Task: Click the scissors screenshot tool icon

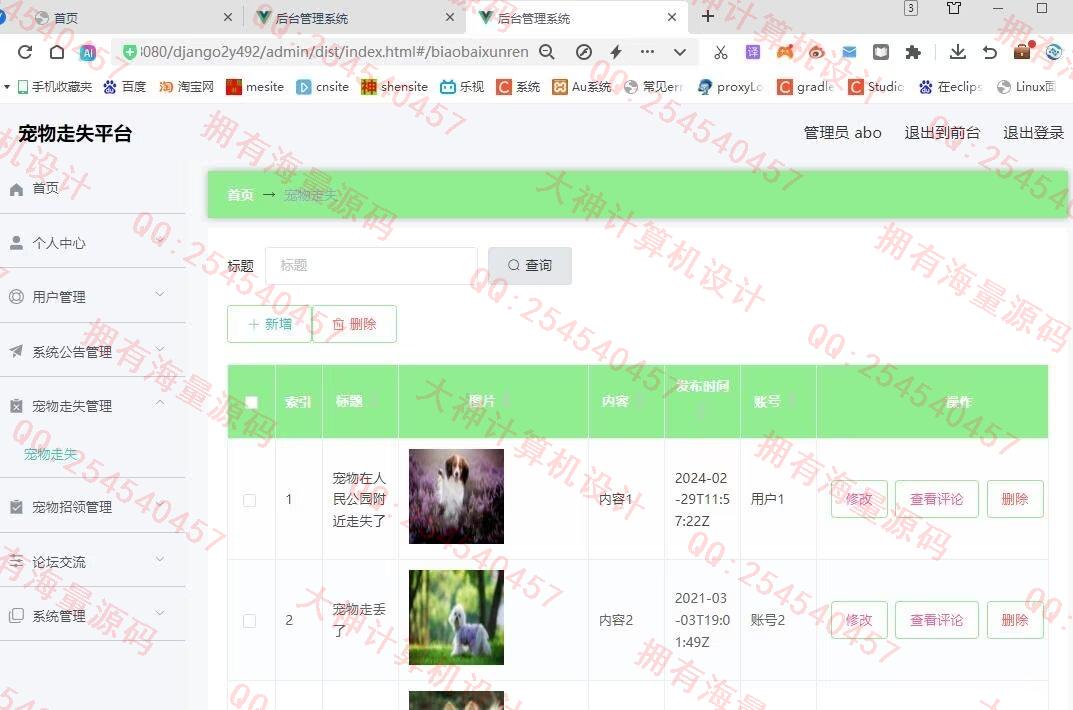Action: click(x=721, y=53)
